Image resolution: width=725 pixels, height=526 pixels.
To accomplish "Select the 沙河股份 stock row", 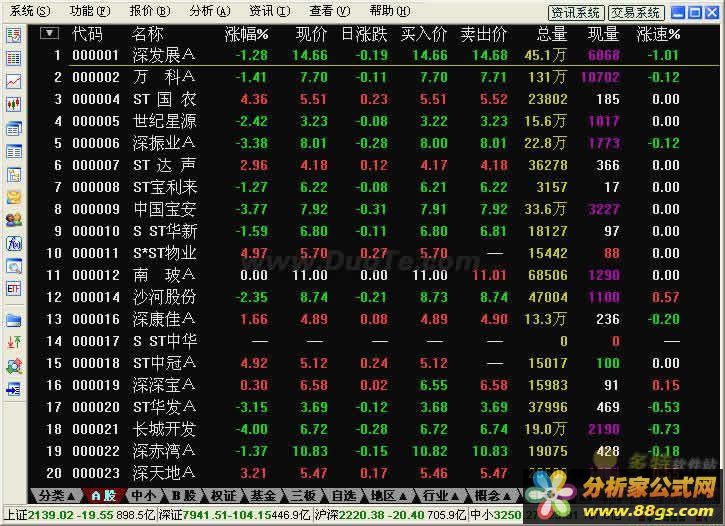I will click(375, 297).
